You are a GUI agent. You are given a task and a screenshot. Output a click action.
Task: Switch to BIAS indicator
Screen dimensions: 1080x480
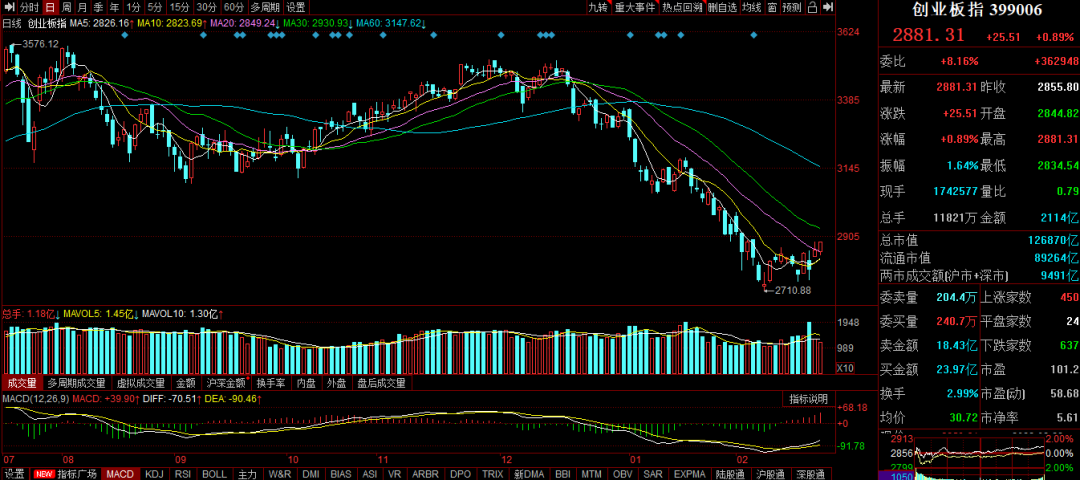point(341,474)
